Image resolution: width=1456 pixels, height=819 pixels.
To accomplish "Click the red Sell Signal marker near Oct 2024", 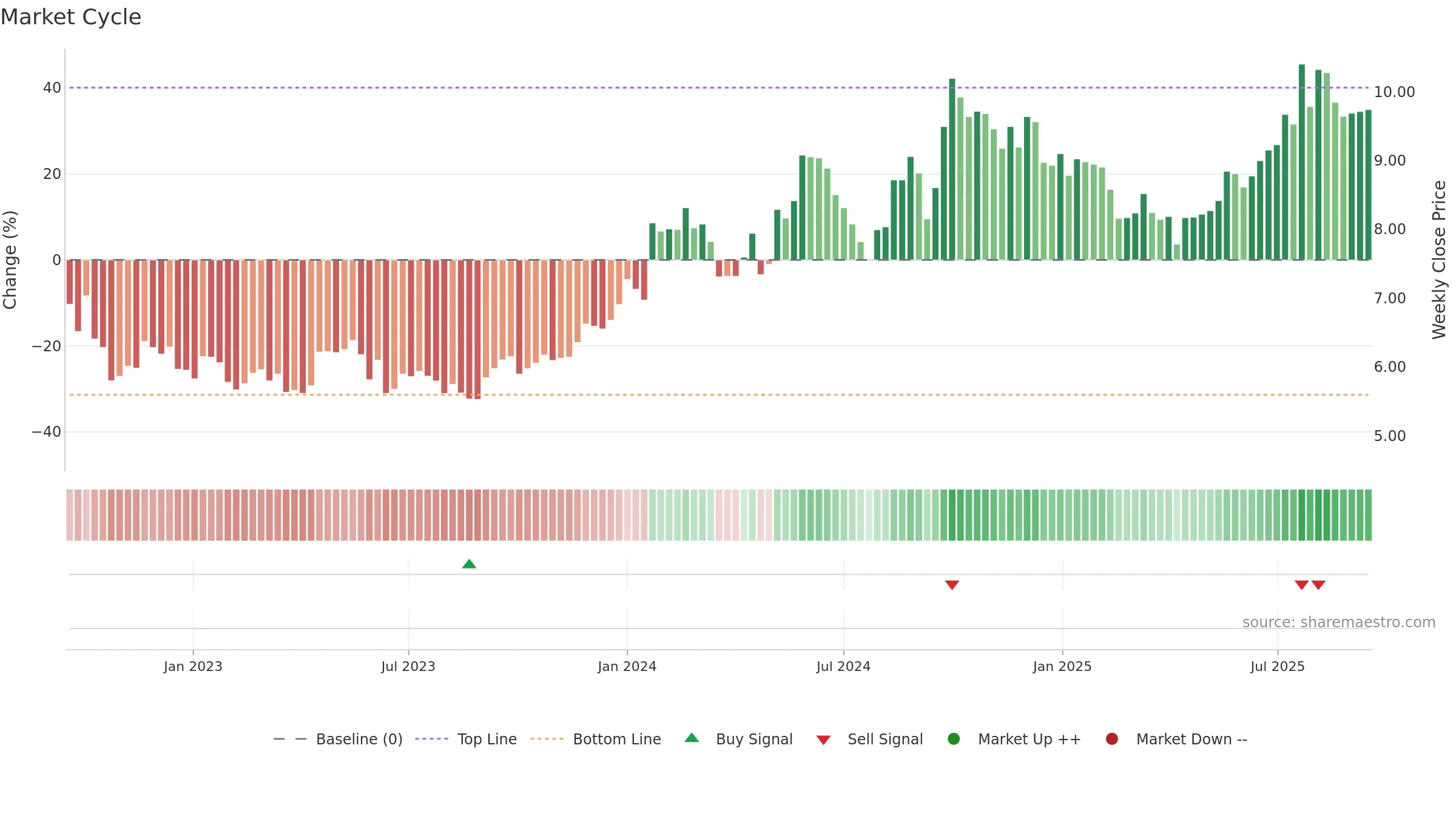I will point(952,585).
